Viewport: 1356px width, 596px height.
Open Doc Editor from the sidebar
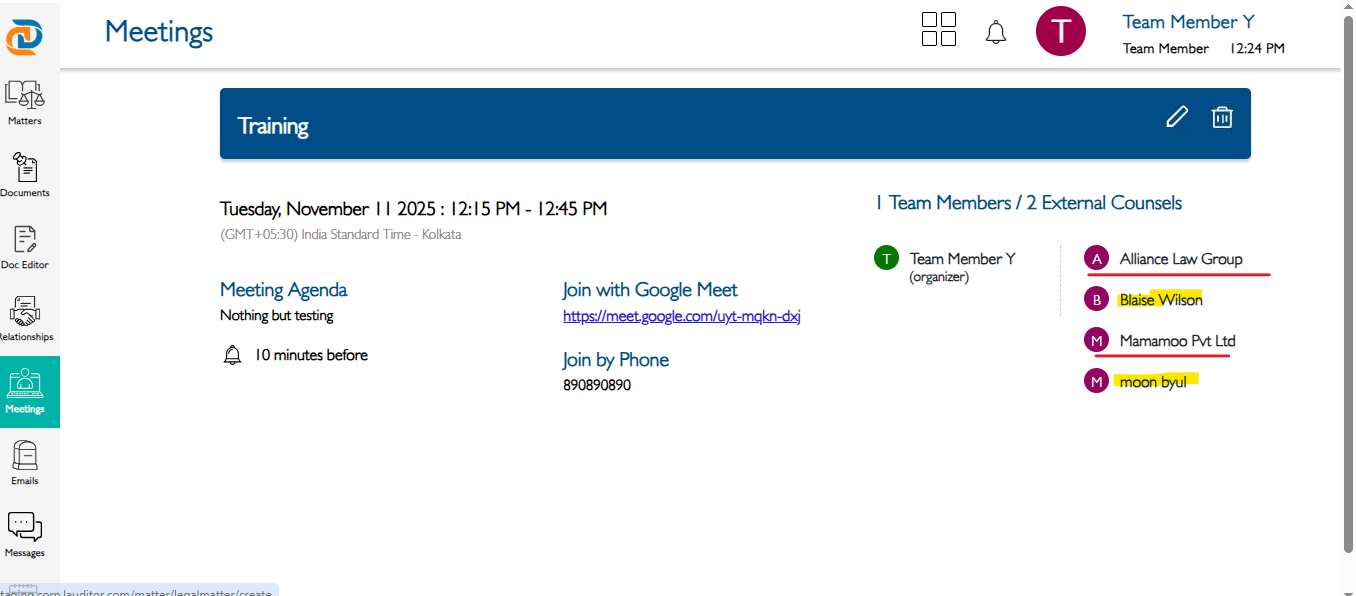tap(25, 246)
